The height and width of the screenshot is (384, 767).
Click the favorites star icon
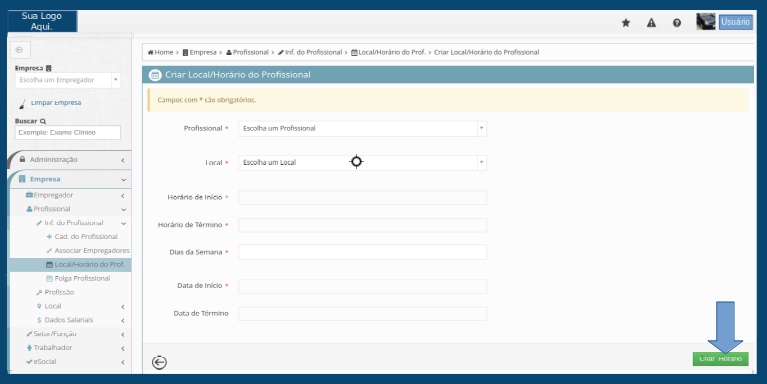[x=626, y=23]
